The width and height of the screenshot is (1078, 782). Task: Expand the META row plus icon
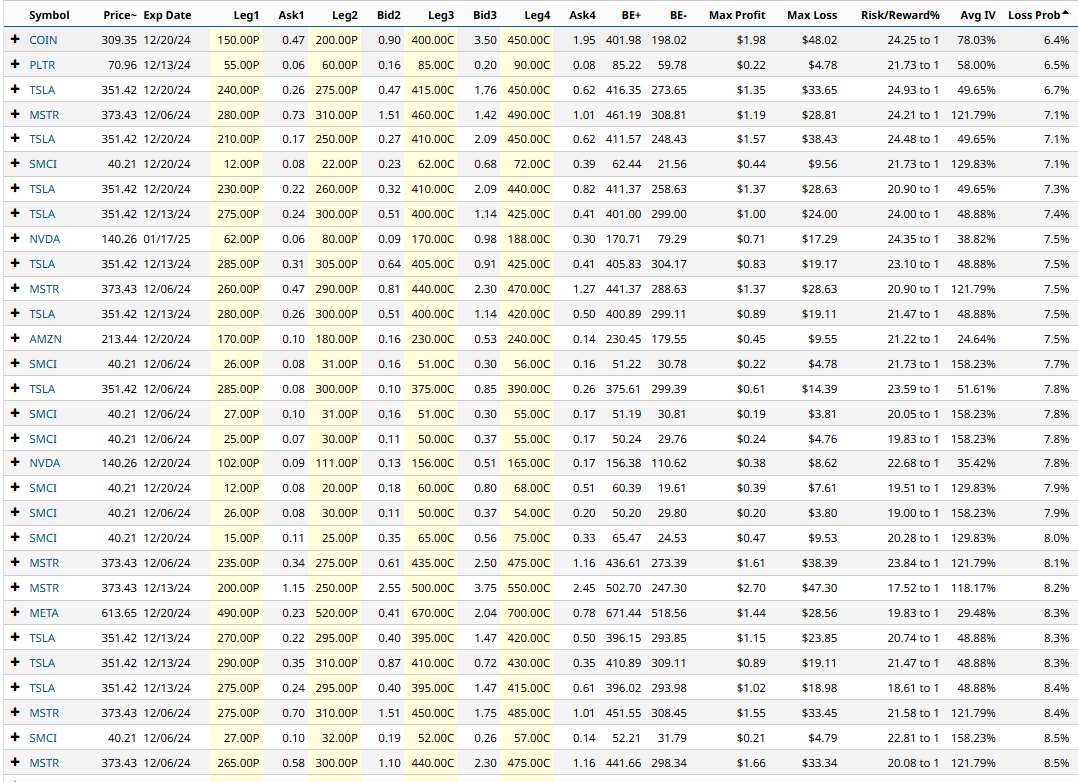(15, 613)
